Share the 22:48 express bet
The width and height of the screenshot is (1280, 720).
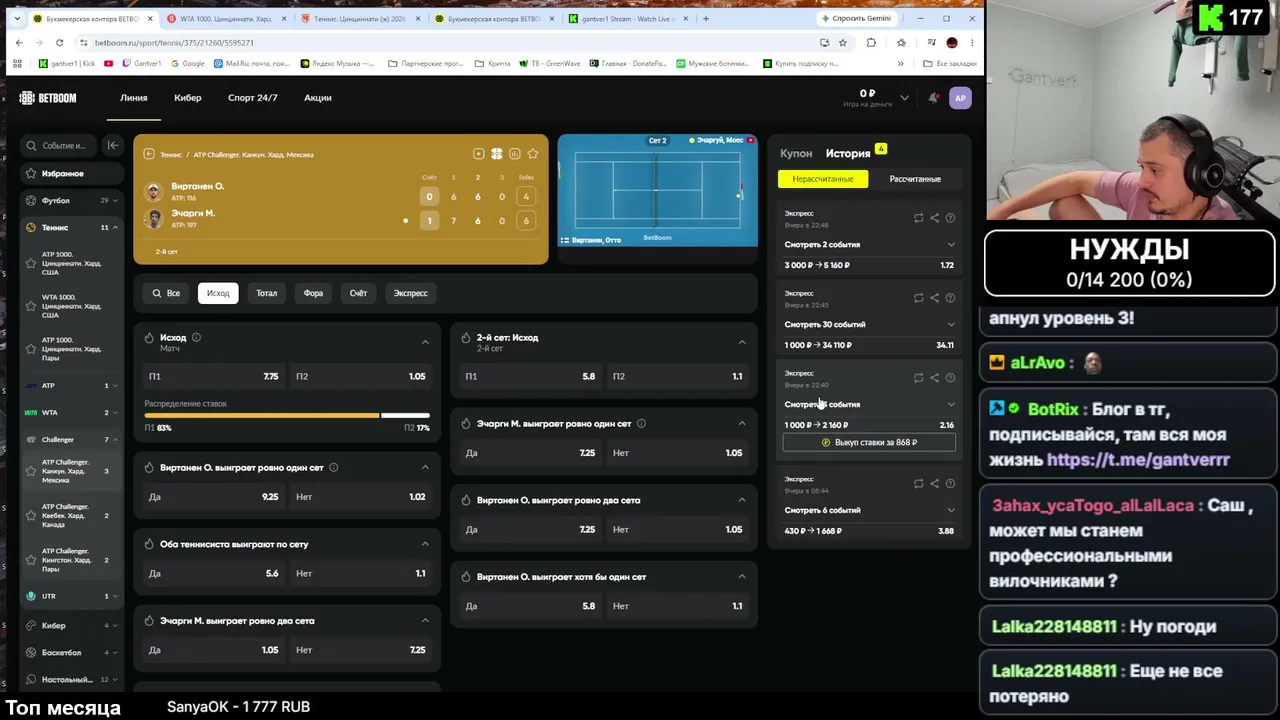click(x=934, y=218)
